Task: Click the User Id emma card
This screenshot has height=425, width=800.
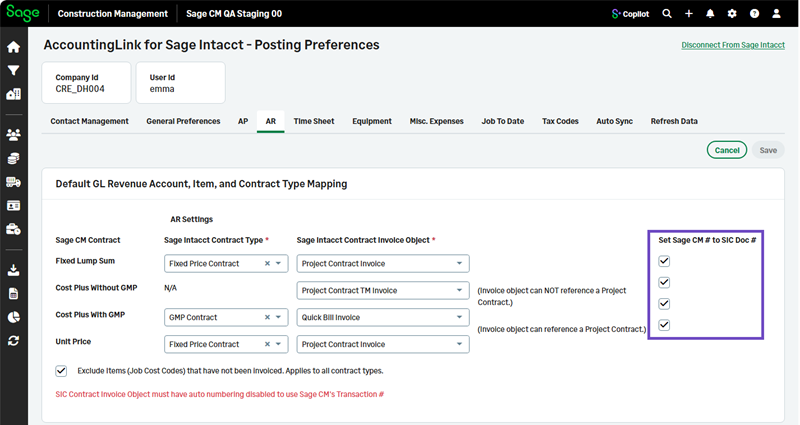Action: (181, 83)
